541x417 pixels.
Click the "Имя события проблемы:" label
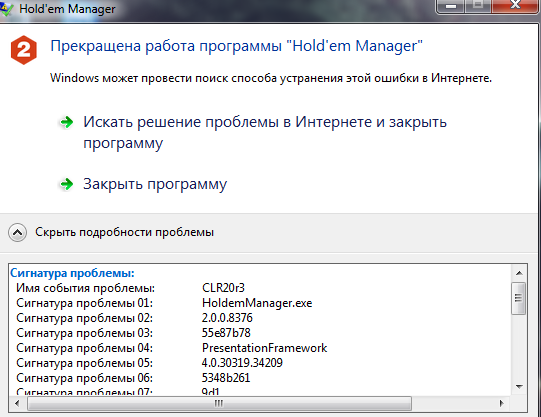tap(86, 288)
